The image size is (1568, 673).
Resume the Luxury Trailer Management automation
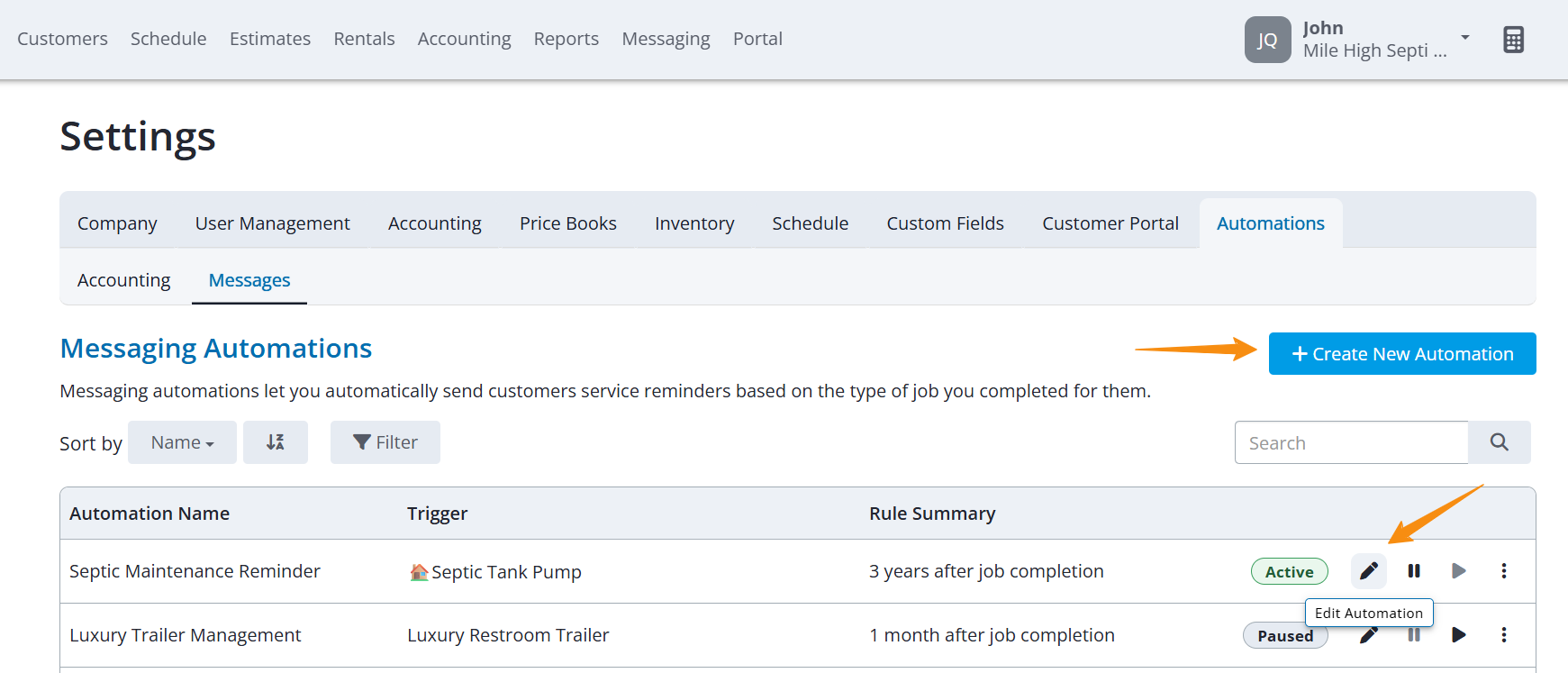point(1459,635)
